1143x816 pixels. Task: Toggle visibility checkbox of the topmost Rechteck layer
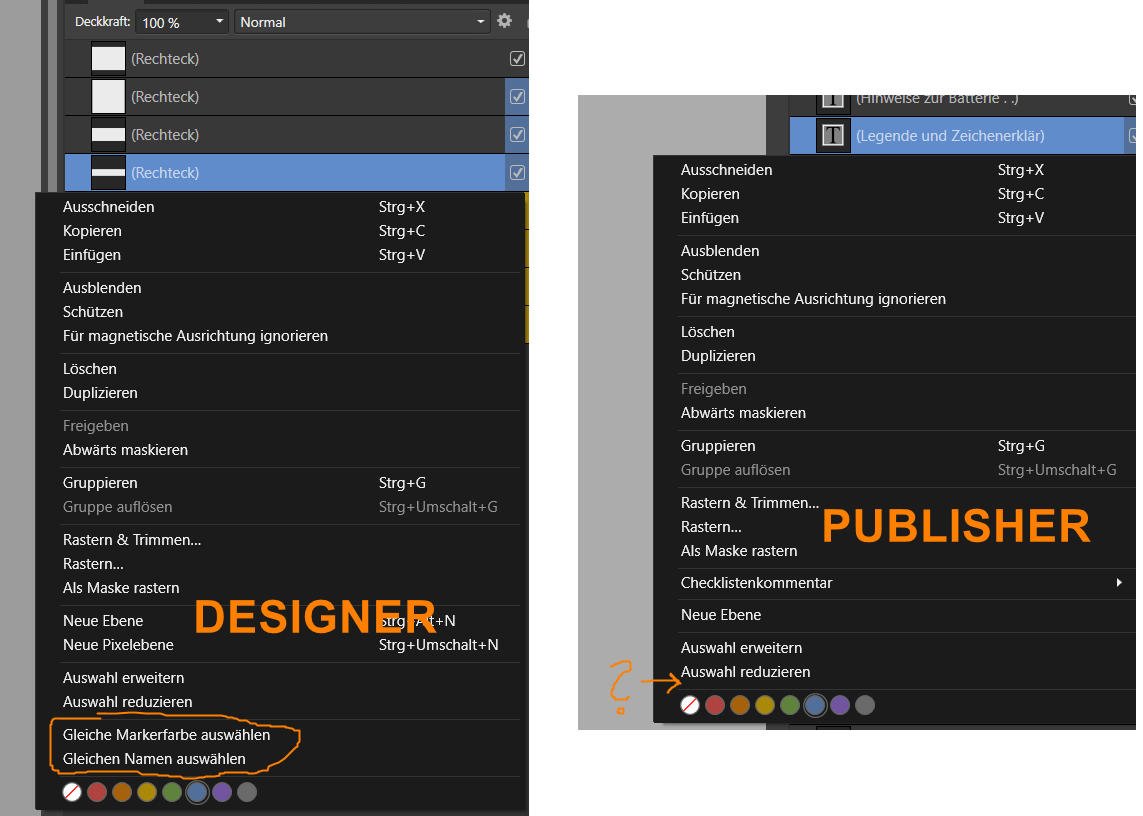[x=517, y=59]
